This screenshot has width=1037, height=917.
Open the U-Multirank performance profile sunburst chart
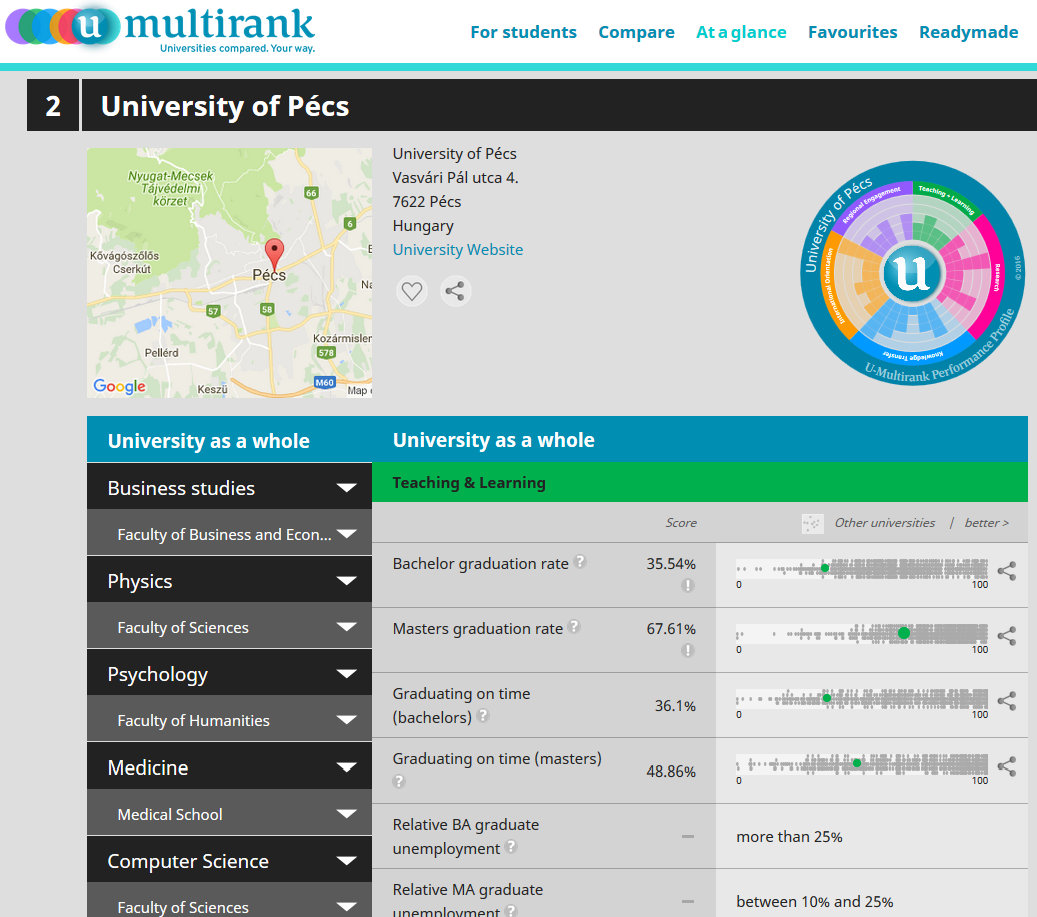912,273
